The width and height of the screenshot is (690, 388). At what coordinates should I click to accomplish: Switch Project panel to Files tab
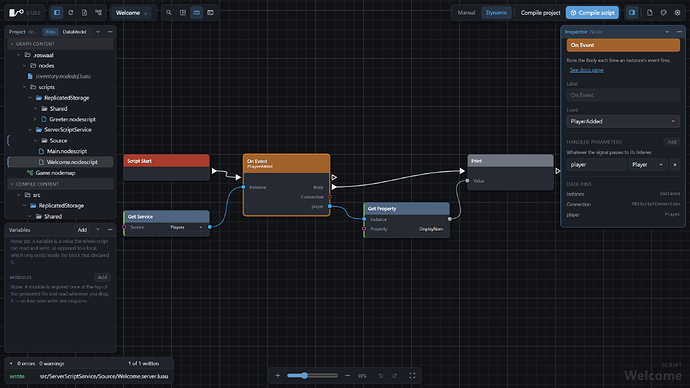[51, 32]
